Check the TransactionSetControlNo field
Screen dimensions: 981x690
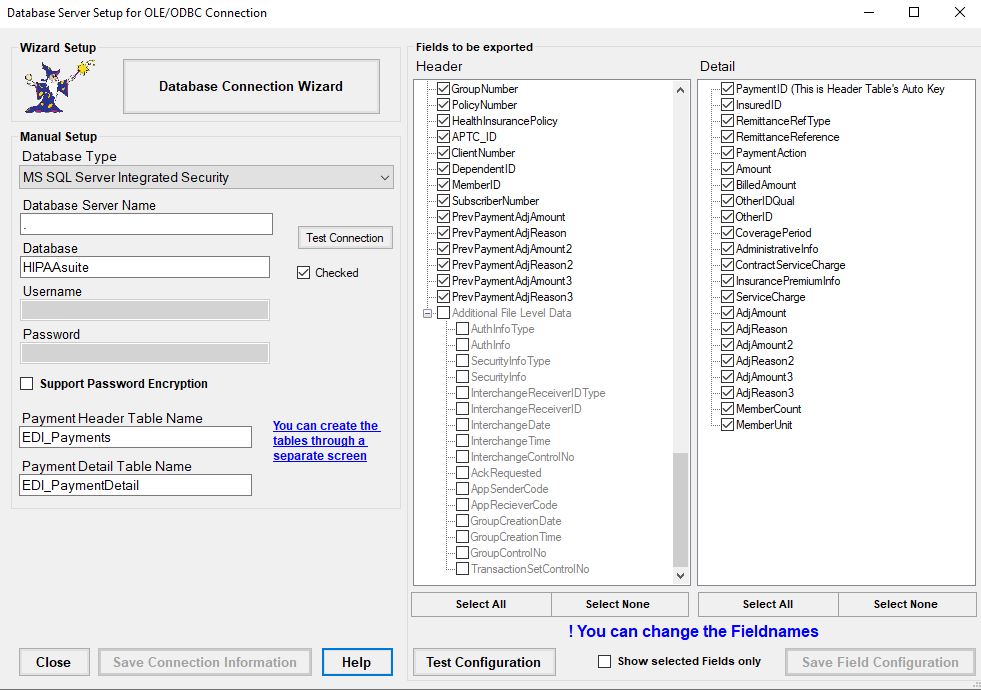[x=462, y=569]
